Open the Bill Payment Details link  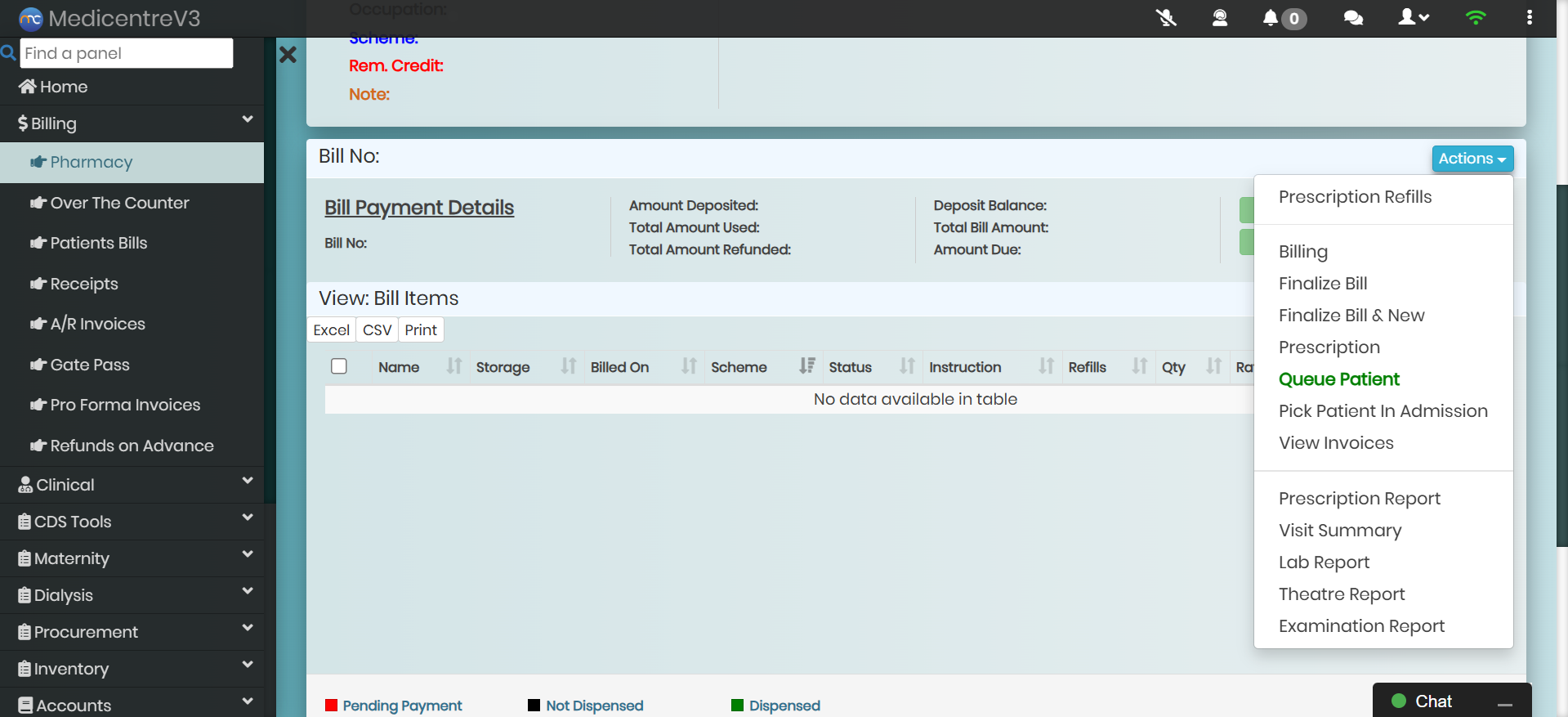point(418,208)
